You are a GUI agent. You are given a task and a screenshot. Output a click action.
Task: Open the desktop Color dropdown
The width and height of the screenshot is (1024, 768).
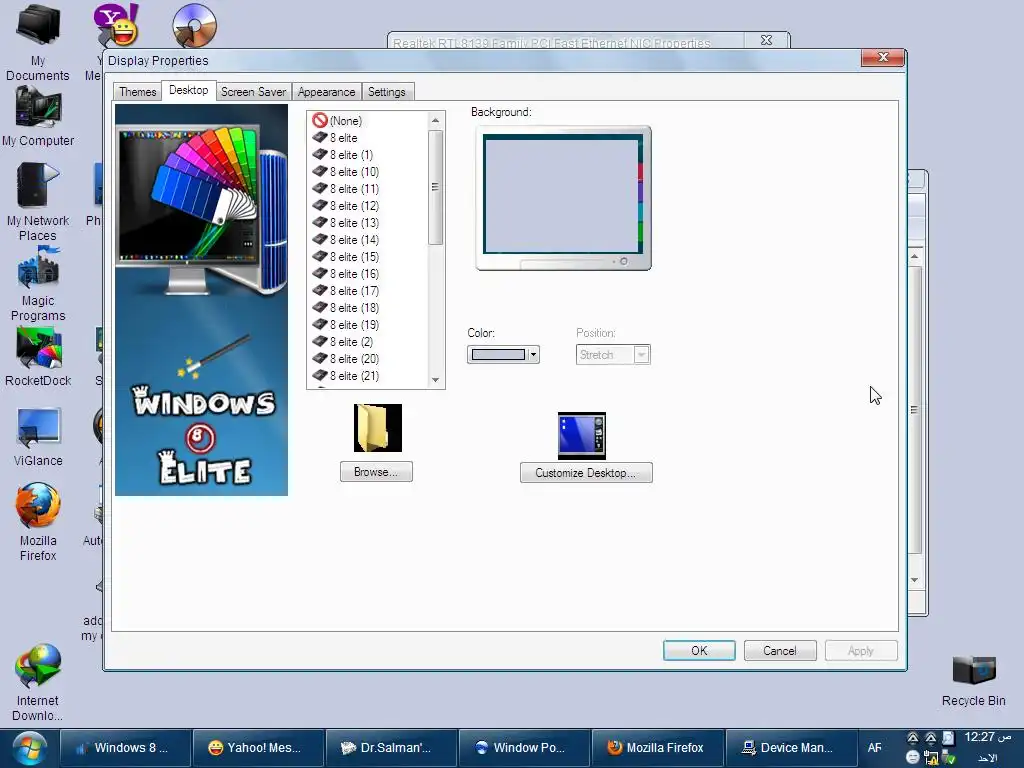(503, 355)
